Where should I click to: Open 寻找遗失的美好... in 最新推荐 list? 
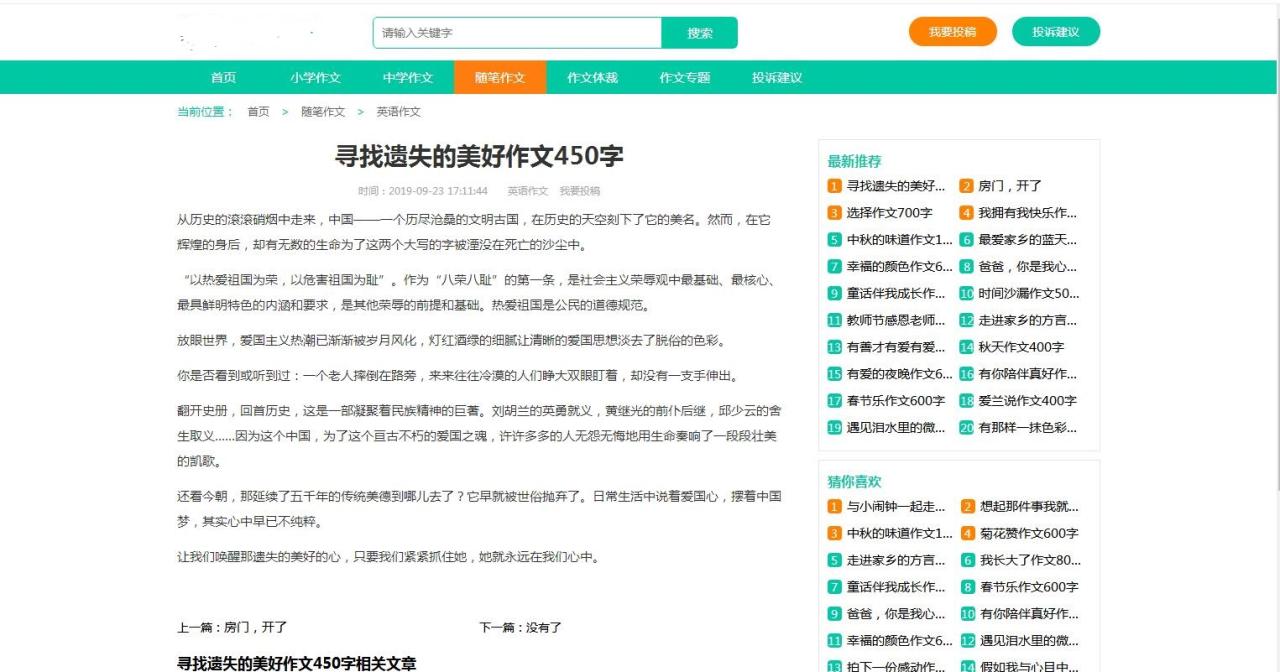click(895, 186)
